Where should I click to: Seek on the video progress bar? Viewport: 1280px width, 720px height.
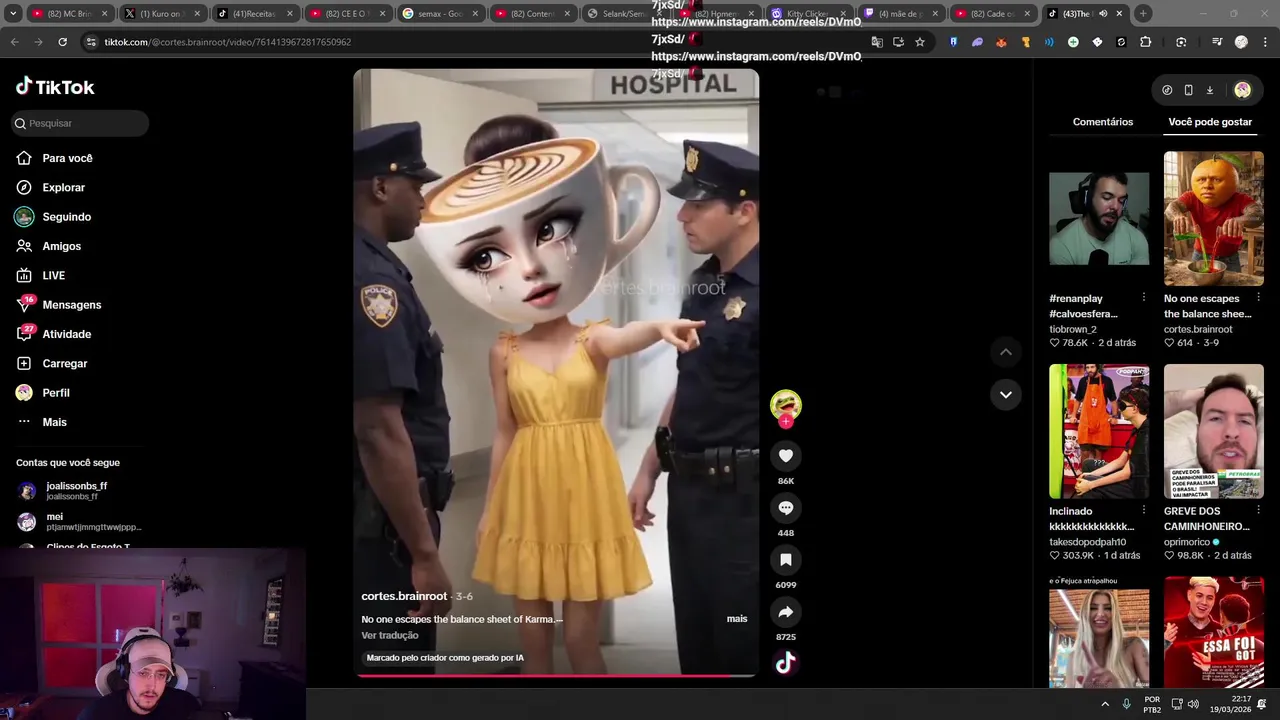(x=556, y=676)
